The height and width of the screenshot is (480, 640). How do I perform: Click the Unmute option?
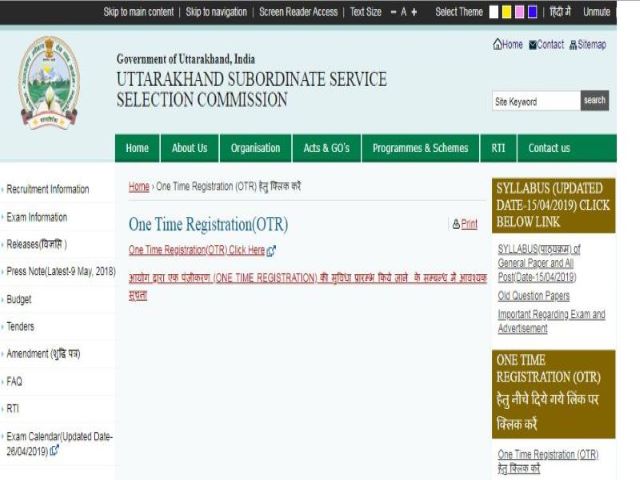click(597, 12)
